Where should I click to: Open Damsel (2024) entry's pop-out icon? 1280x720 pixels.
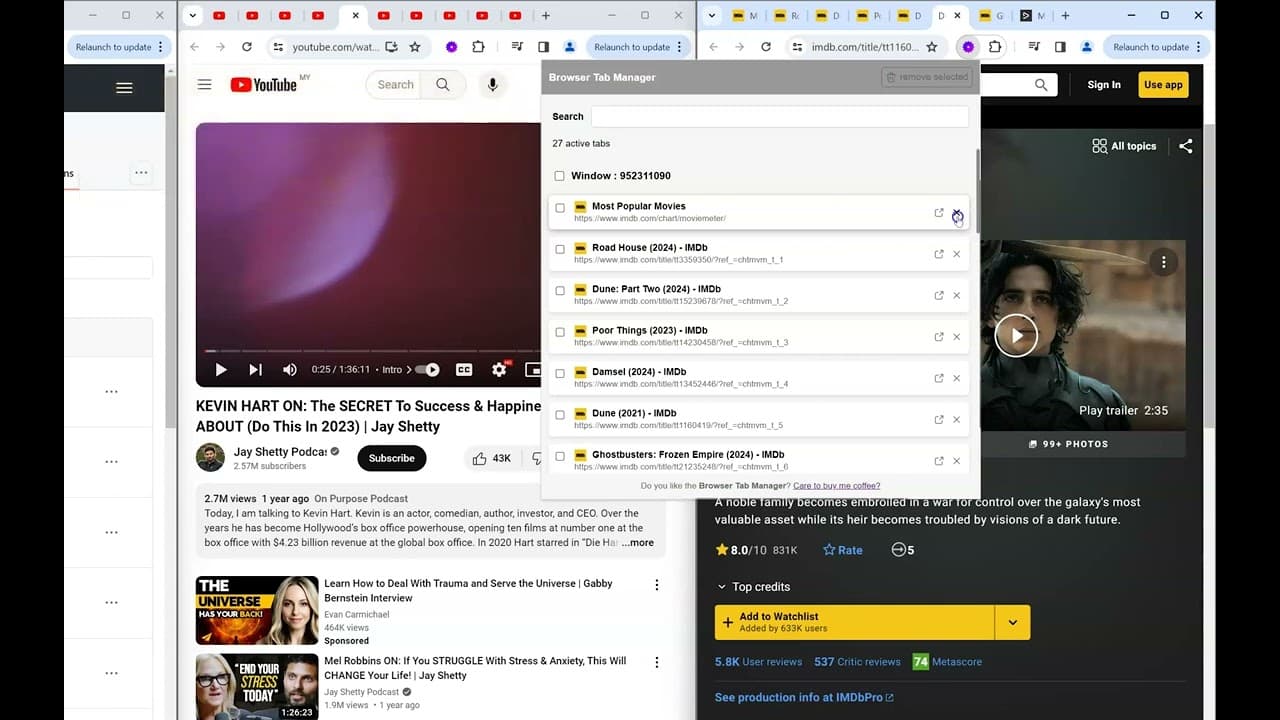point(938,378)
